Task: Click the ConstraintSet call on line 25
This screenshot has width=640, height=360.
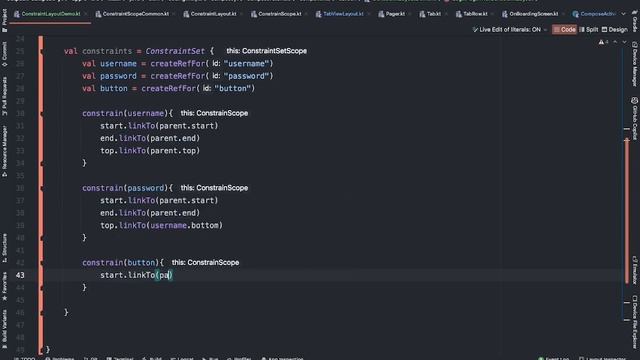Action: click(x=175, y=51)
